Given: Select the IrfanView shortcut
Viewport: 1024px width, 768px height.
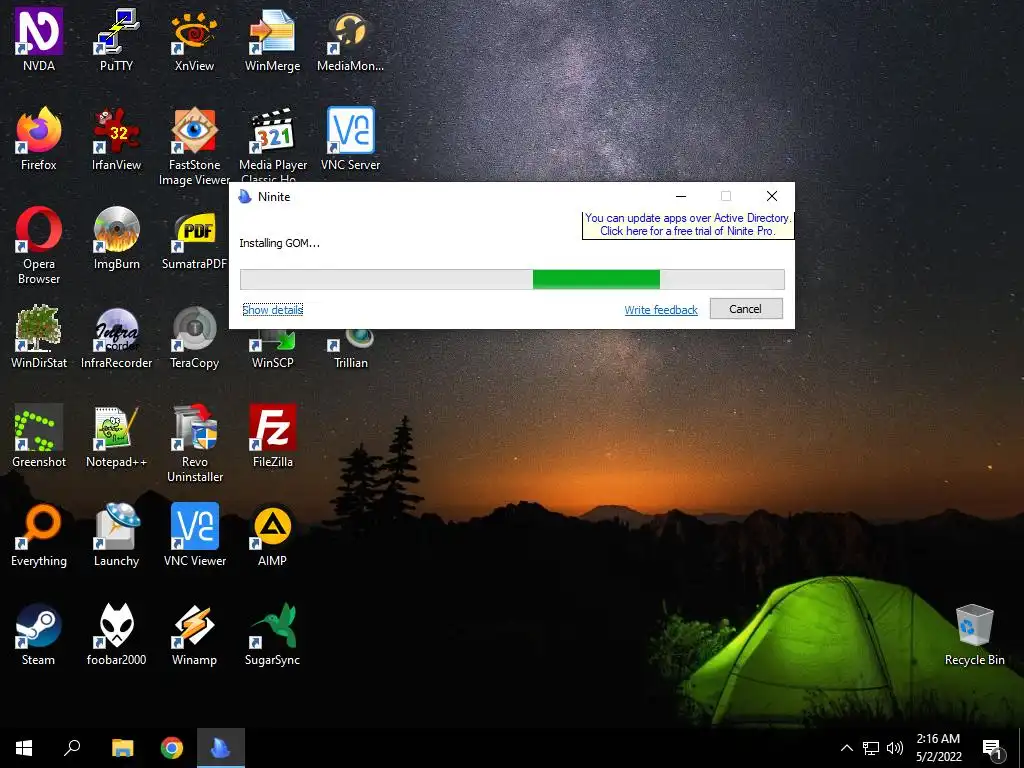Looking at the screenshot, I should click(116, 138).
